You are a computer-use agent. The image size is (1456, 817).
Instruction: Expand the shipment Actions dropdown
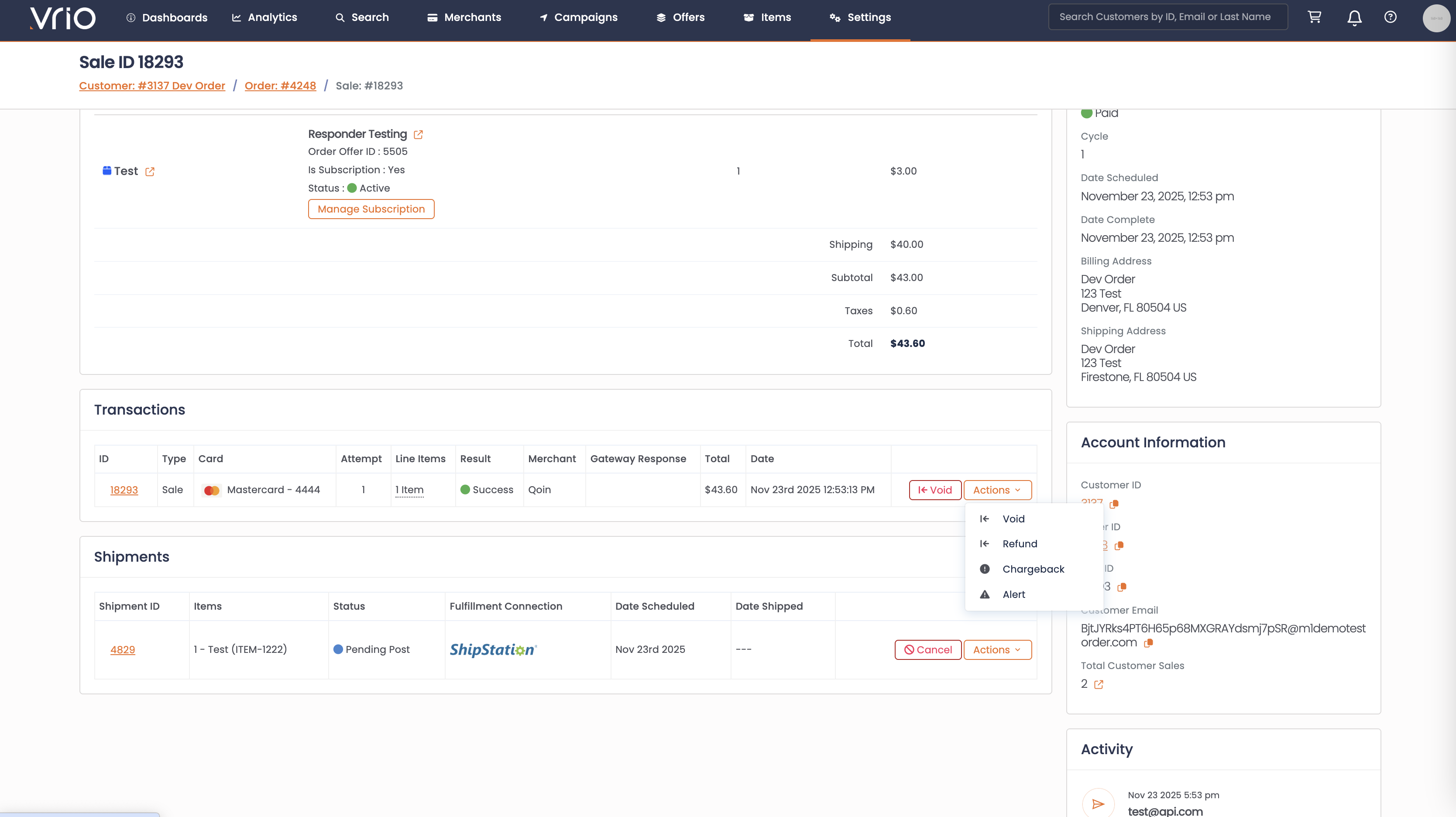[997, 650]
